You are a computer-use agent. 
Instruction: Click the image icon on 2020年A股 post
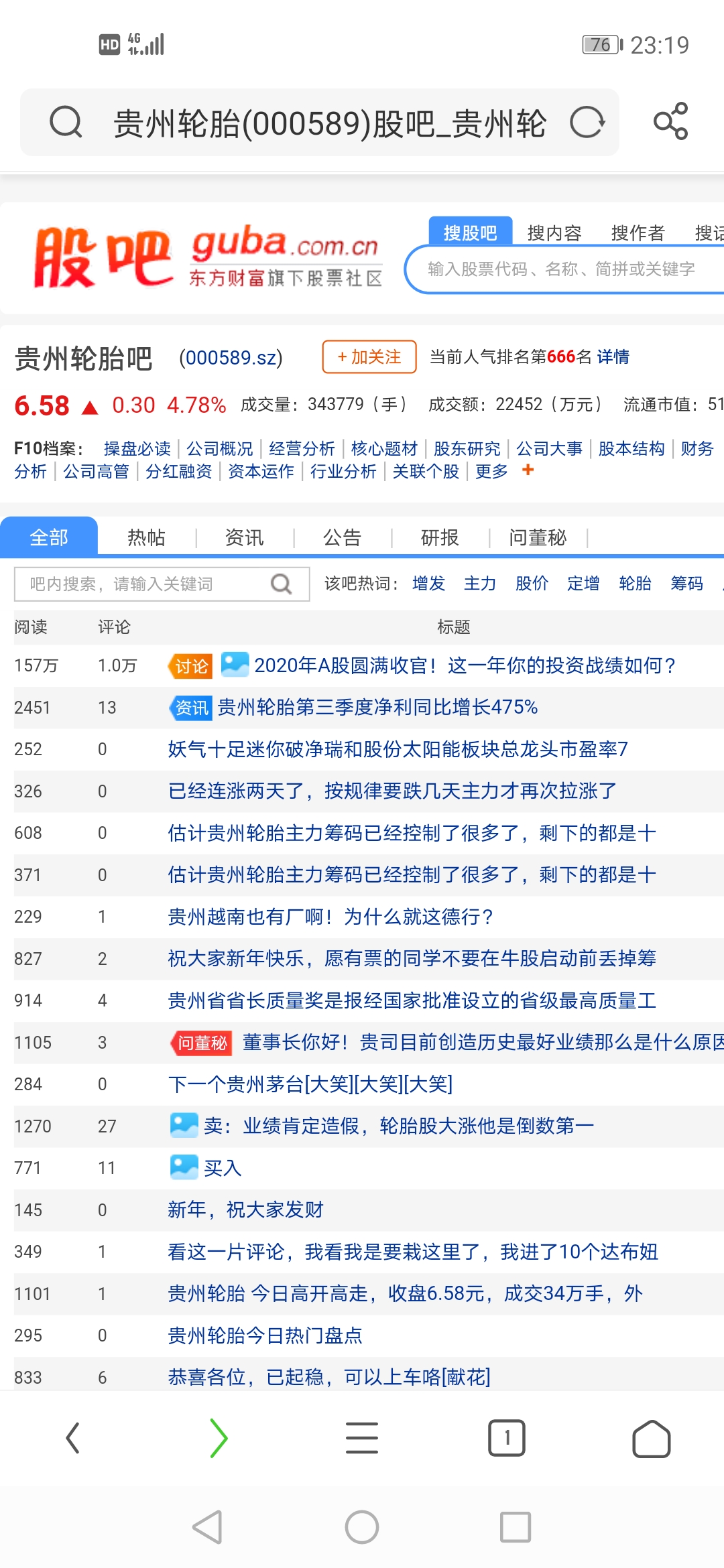(235, 665)
